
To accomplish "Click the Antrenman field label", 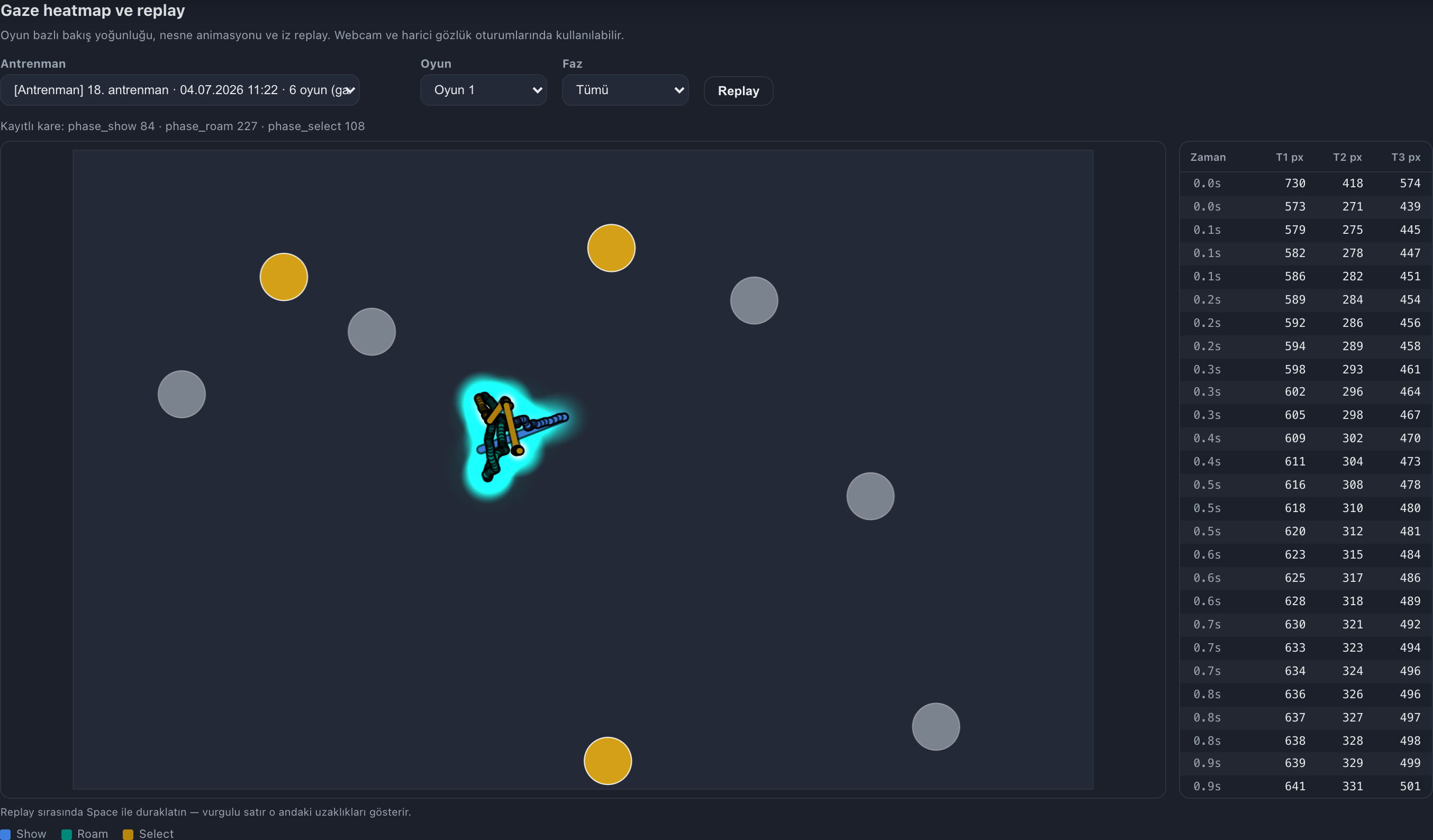I will [x=33, y=63].
